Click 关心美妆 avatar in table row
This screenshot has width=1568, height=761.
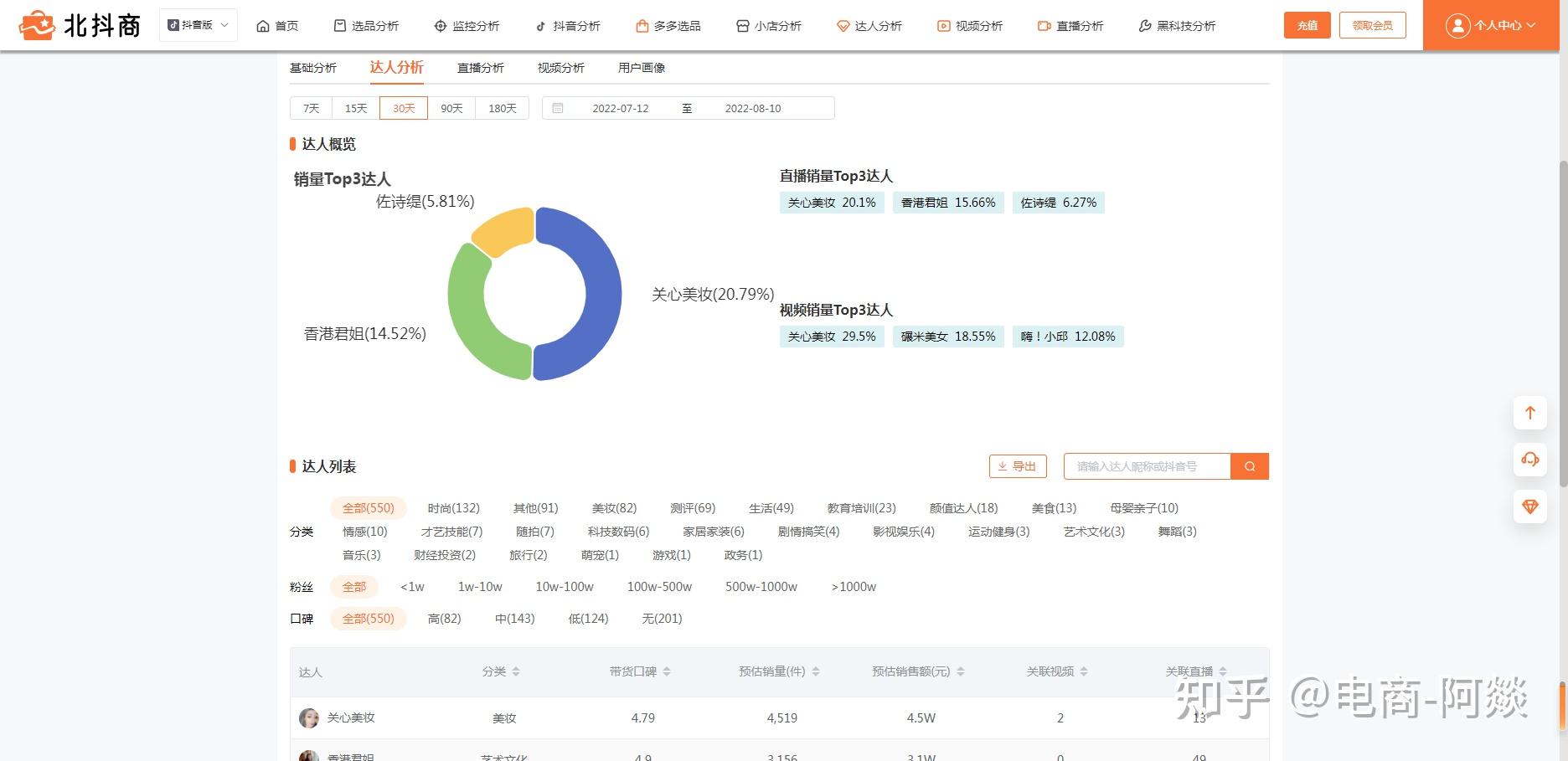point(309,718)
